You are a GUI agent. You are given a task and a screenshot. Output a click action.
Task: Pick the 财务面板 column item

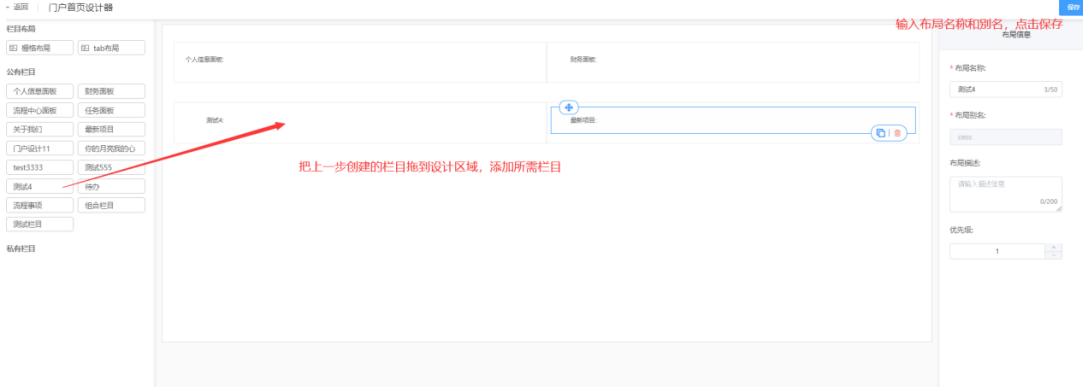point(111,91)
